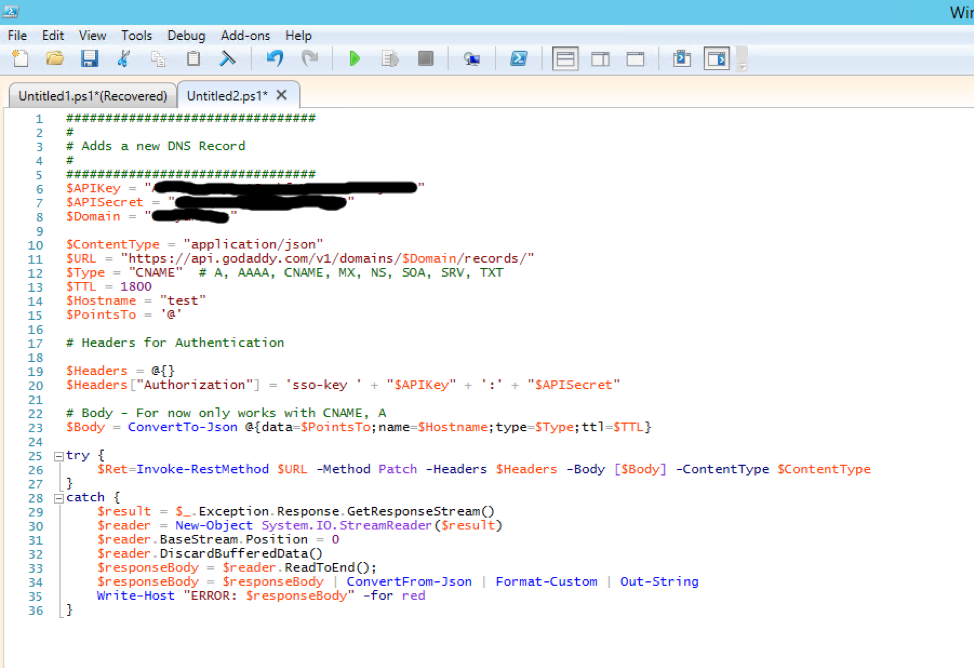Open the Edit menu
Image resolution: width=974 pixels, height=668 pixels.
[x=53, y=35]
